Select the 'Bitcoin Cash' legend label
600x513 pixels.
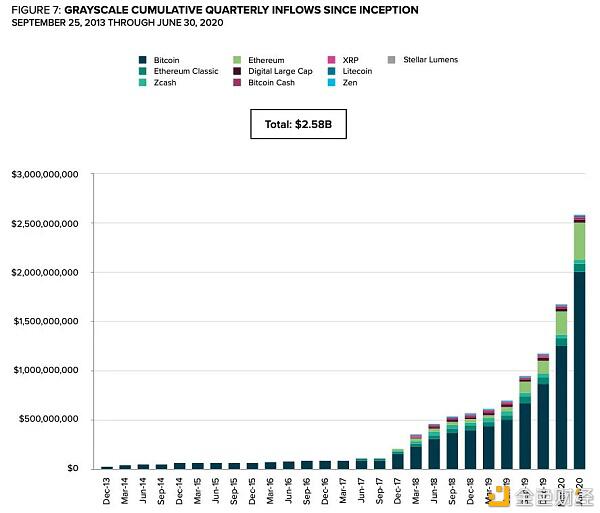coord(271,83)
